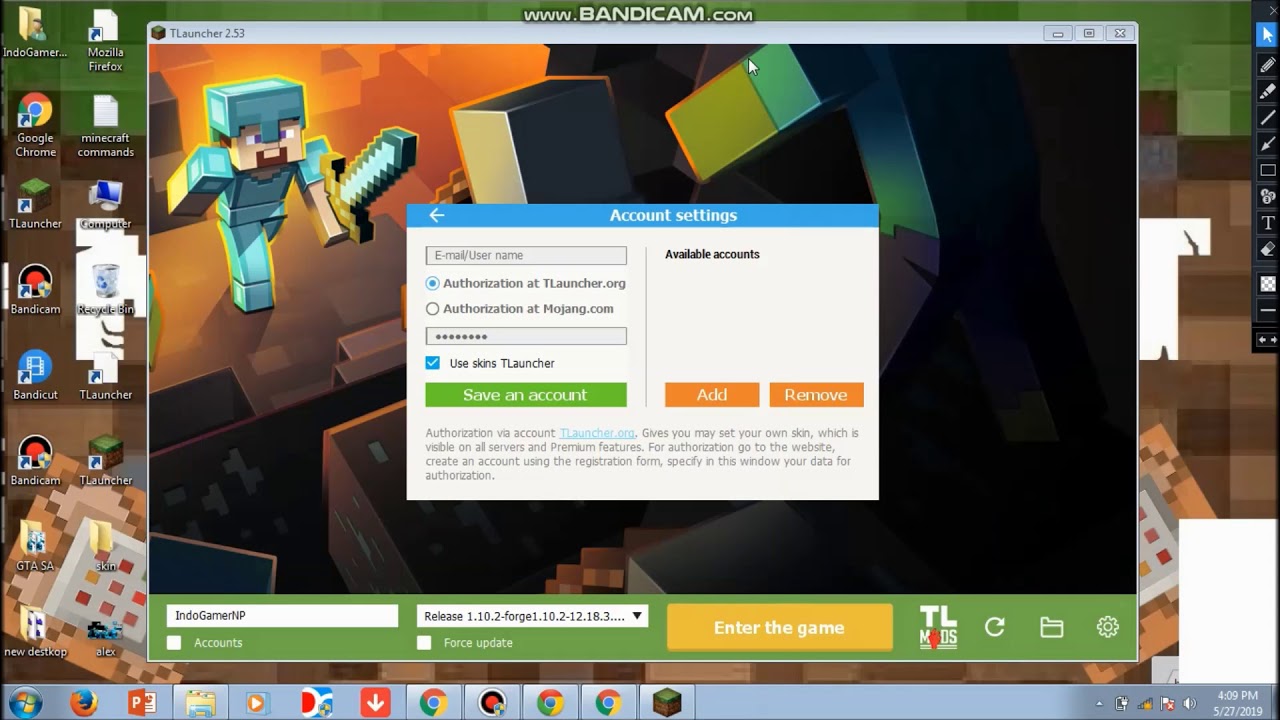Image resolution: width=1280 pixels, height=720 pixels.
Task: Select Bandicam arrow drawing tool
Action: tap(1268, 143)
